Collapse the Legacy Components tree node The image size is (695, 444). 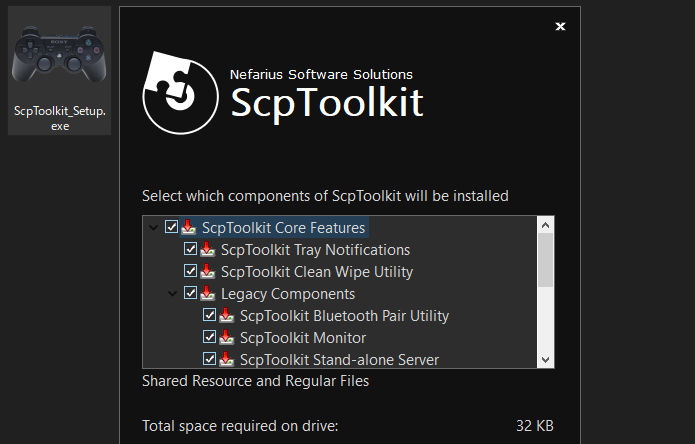(x=172, y=294)
